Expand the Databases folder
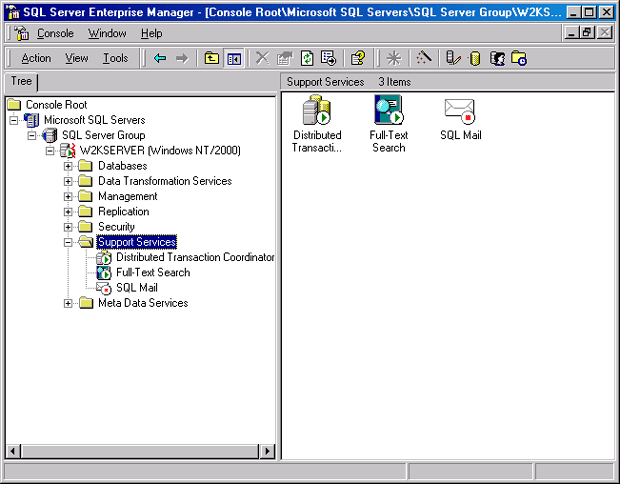 [x=68, y=166]
